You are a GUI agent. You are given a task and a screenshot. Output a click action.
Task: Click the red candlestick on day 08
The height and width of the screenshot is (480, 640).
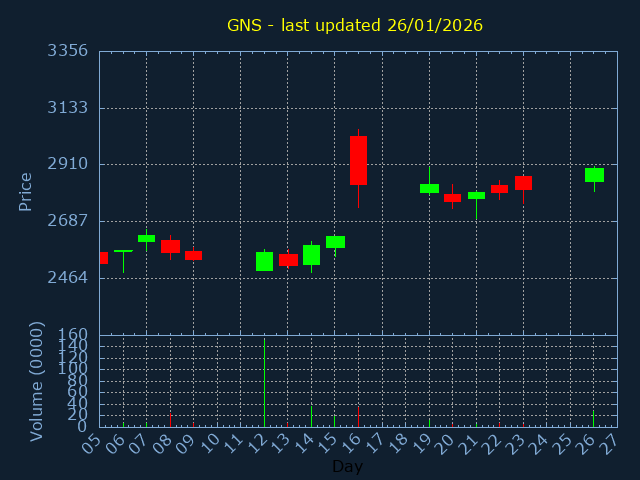coord(170,246)
